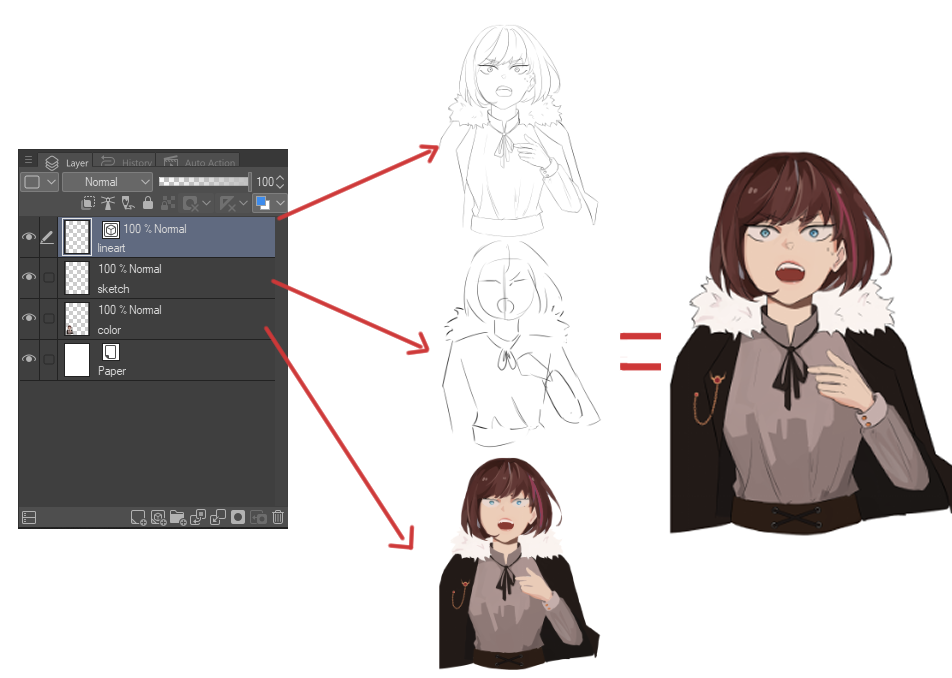952x678 pixels.
Task: Create a new vector layer
Action: click(x=158, y=517)
